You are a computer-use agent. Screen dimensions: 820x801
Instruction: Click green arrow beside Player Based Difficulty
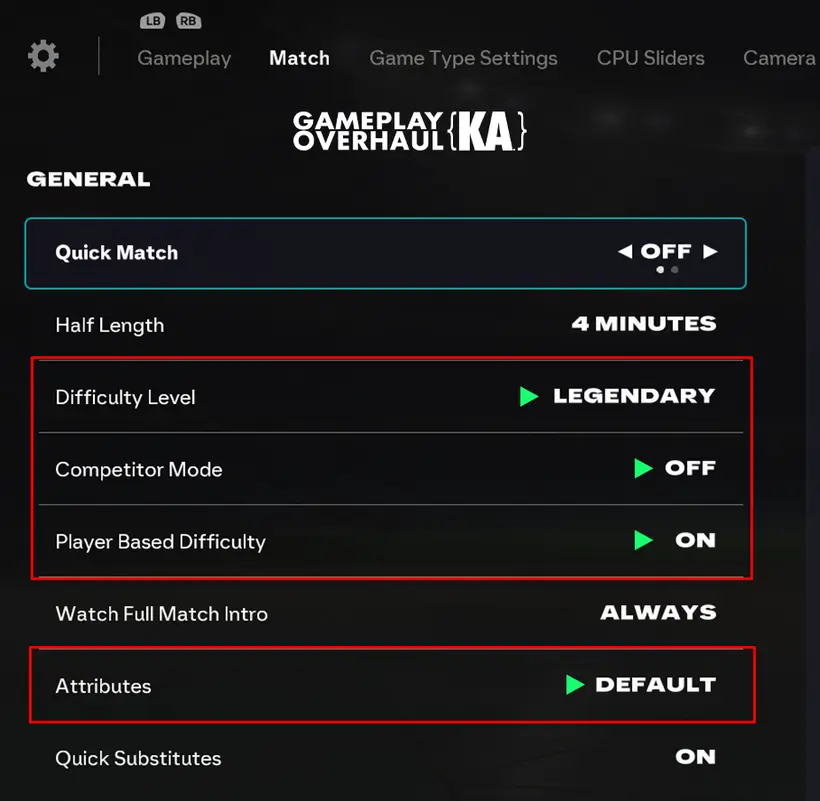pyautogui.click(x=644, y=541)
